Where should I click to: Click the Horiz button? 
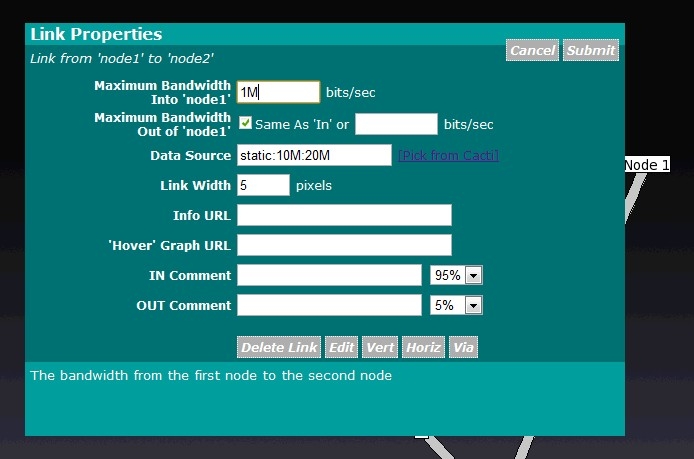point(423,347)
